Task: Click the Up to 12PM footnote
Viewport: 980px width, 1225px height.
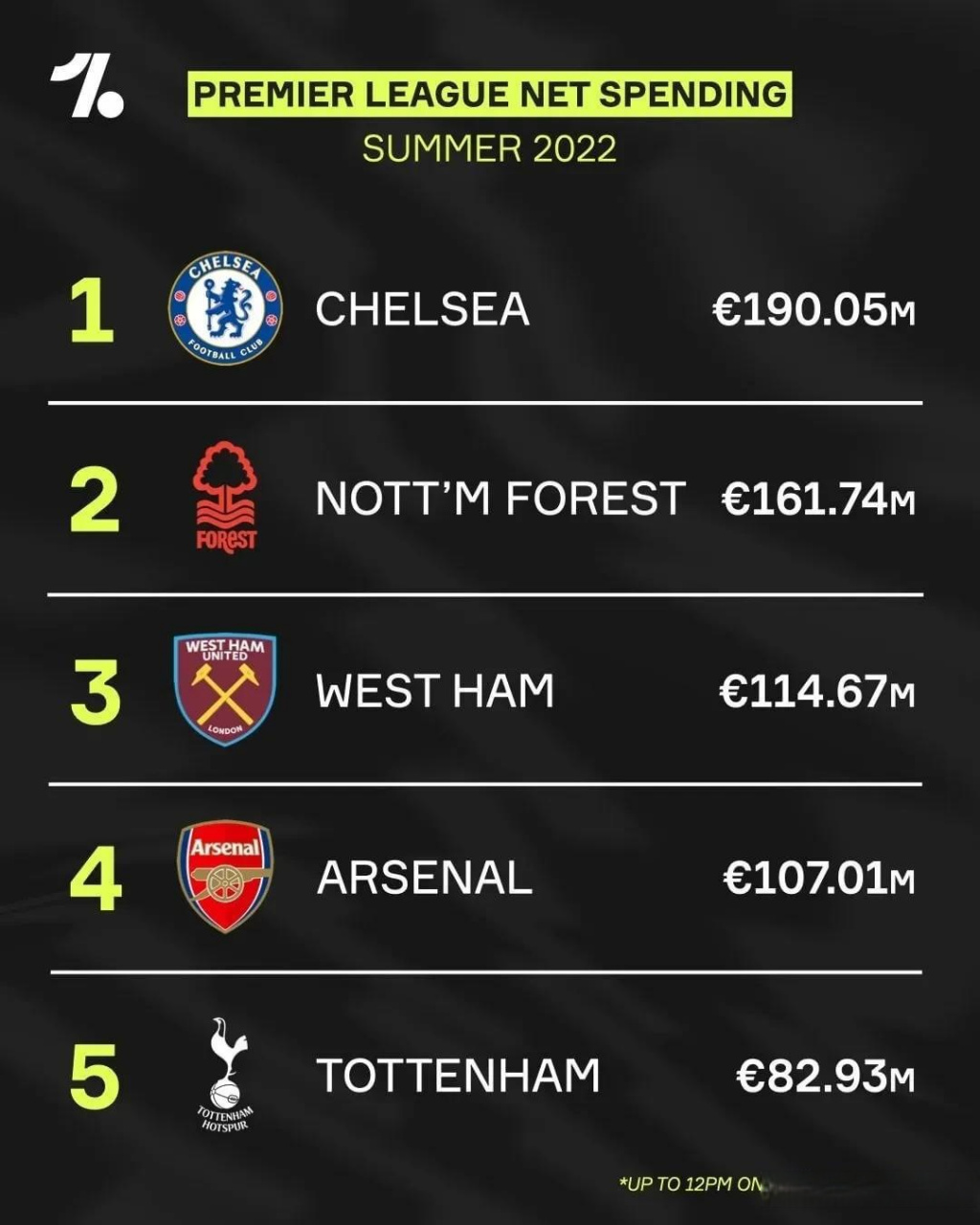Action: click(x=691, y=1184)
